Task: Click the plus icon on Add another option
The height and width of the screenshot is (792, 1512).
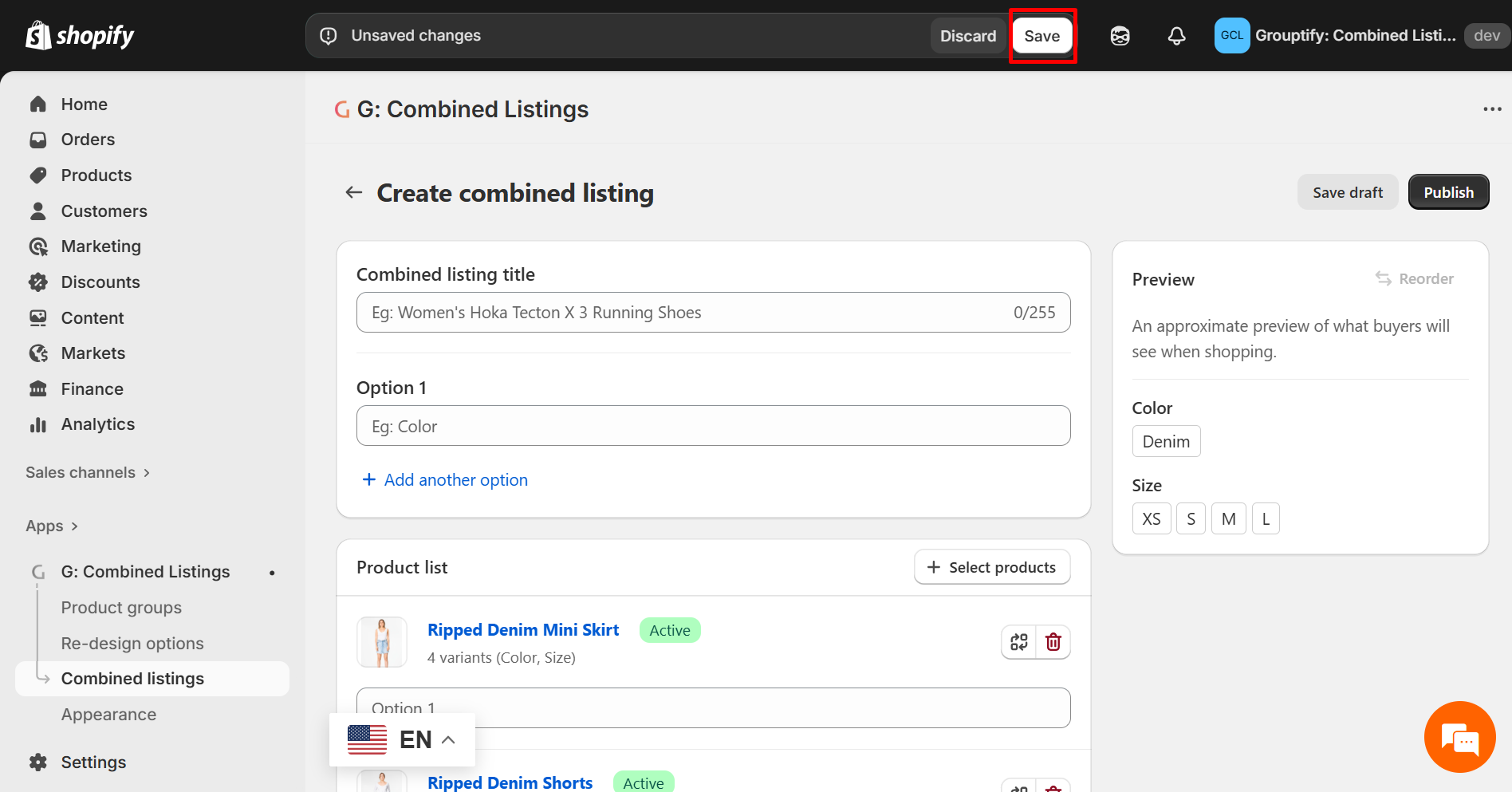Action: point(369,479)
